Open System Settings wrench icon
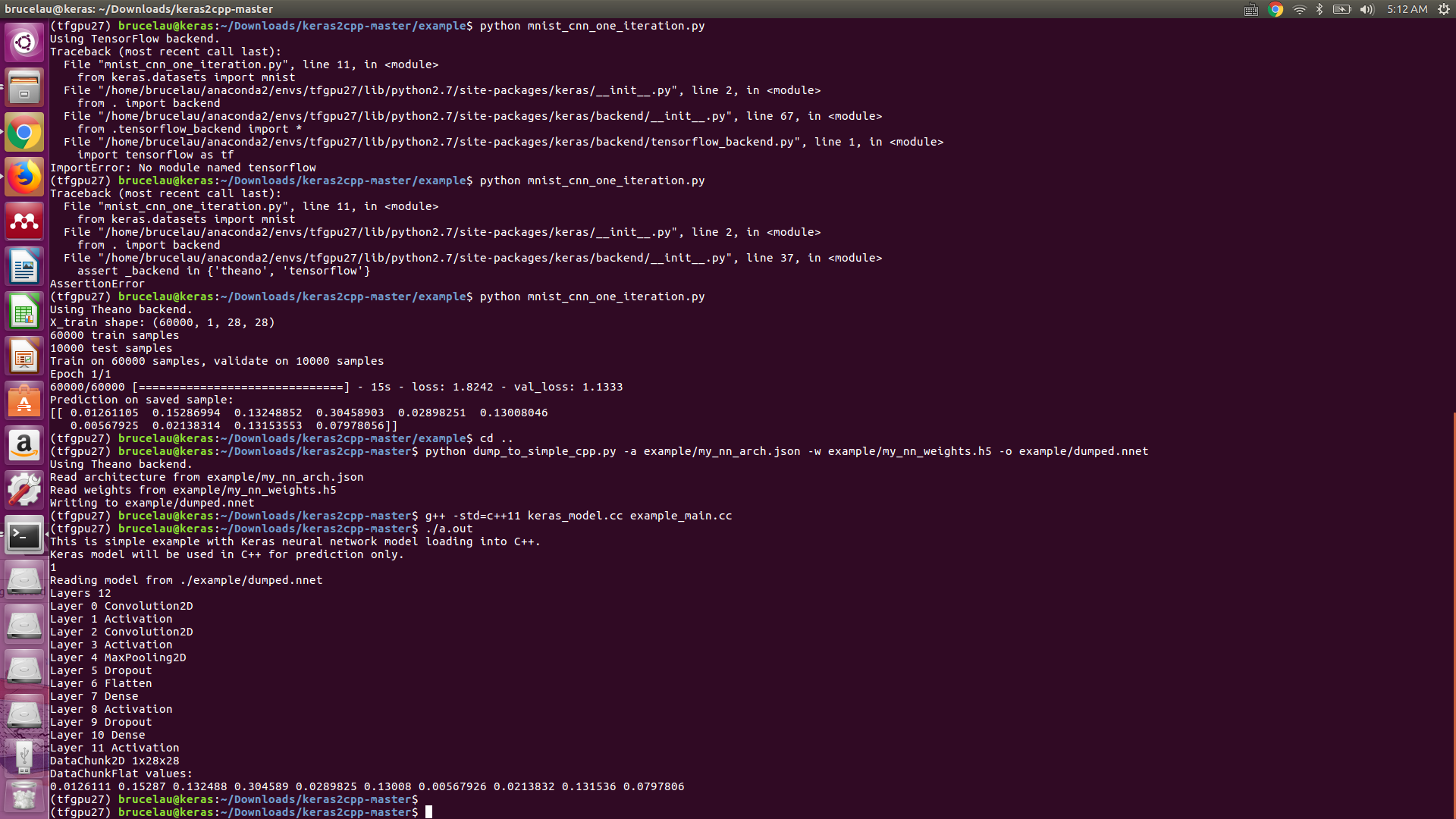 click(24, 491)
